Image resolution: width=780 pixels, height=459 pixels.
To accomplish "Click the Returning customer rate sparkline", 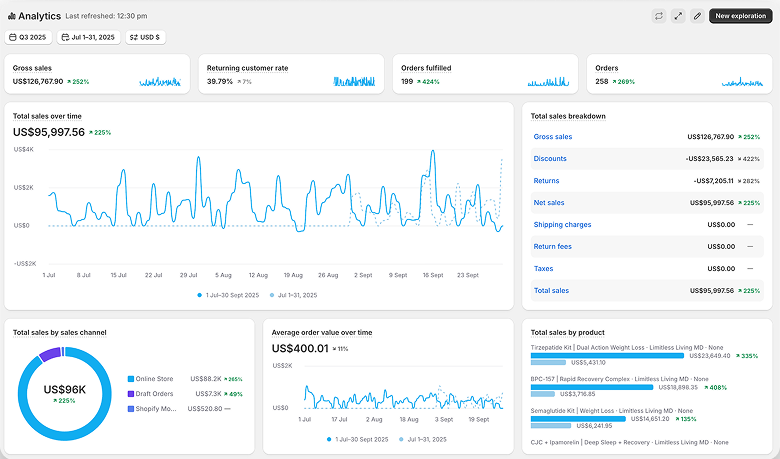I will click(x=354, y=82).
